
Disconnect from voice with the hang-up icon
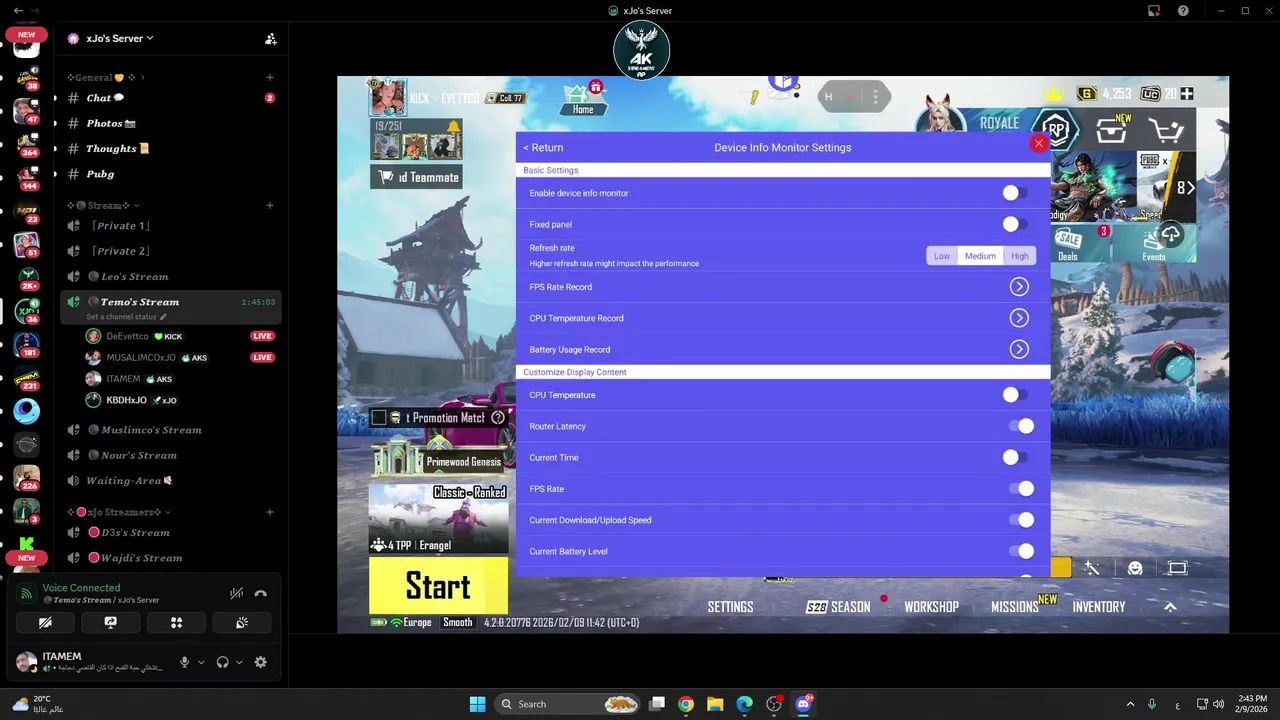pyautogui.click(x=261, y=593)
